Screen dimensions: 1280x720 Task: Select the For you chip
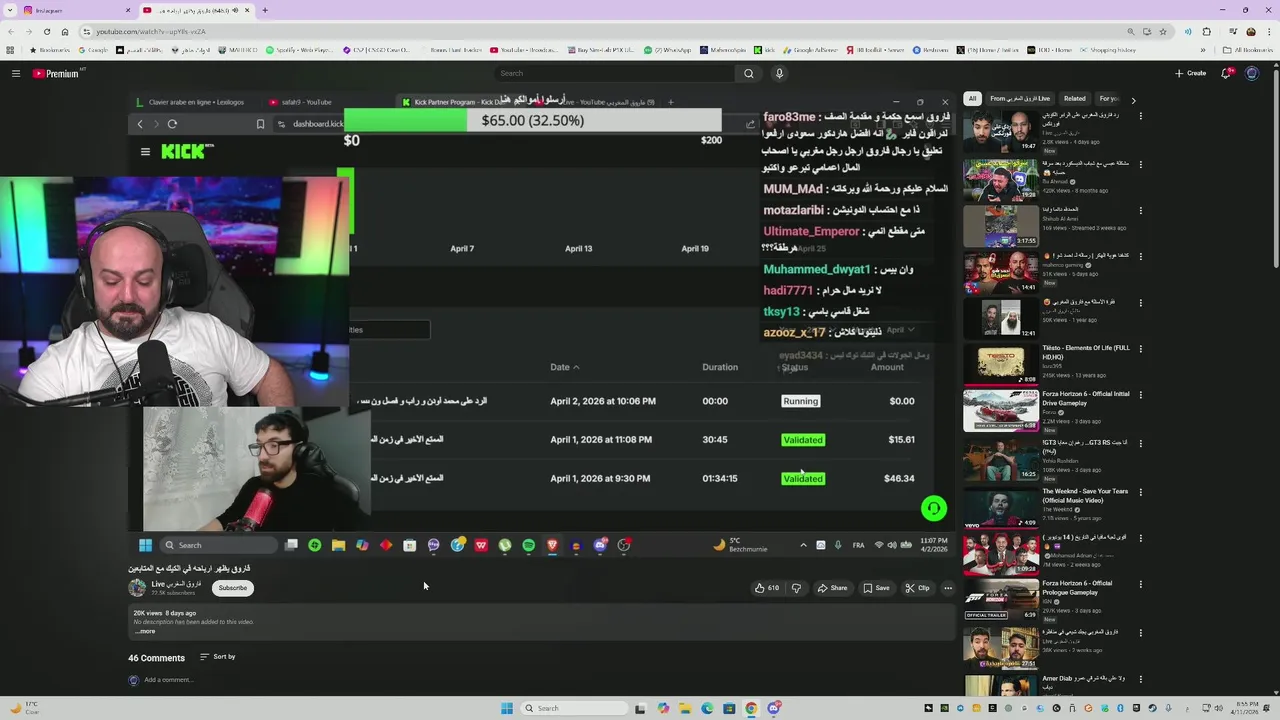pyautogui.click(x=1108, y=99)
